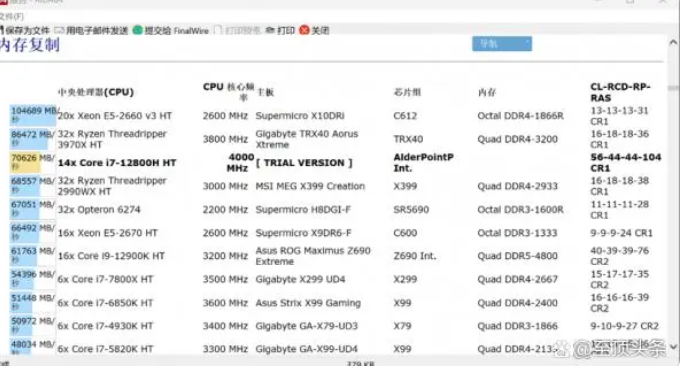
Task: Click 6x Core i7-5820K HT entry
Action: click(105, 349)
